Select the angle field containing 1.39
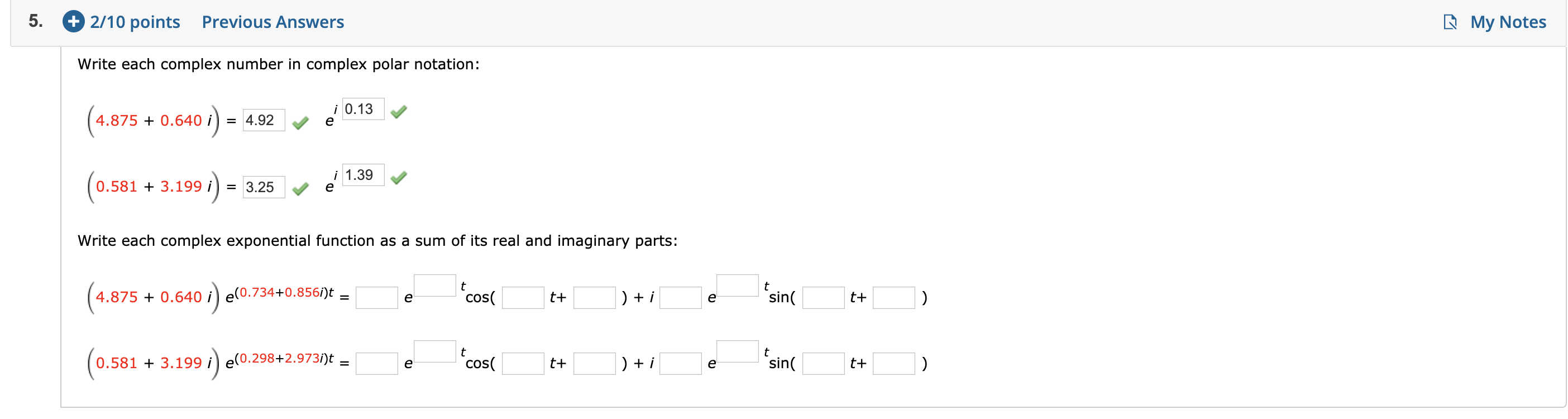The width and height of the screenshot is (1568, 419). [363, 175]
